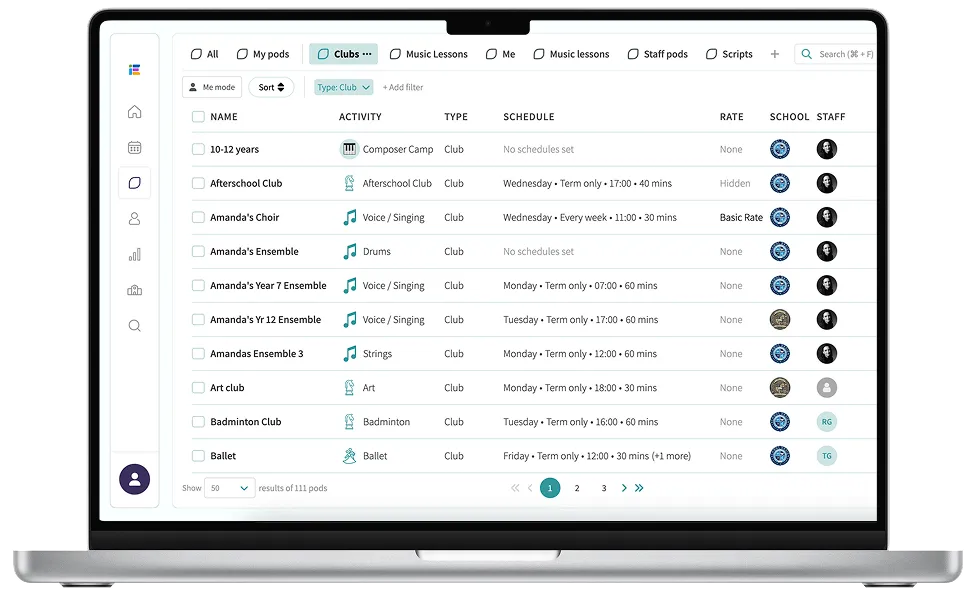Select the Badminton Club row checkbox
The width and height of the screenshot is (977, 594).
click(x=198, y=422)
